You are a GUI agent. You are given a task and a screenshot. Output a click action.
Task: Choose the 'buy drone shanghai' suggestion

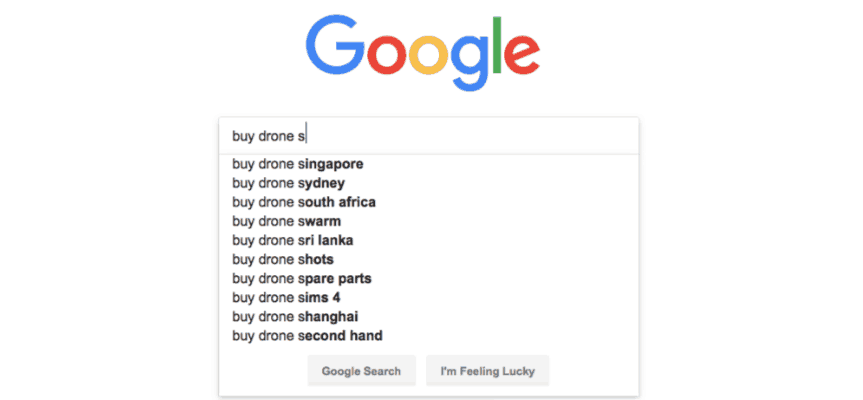[x=296, y=316]
